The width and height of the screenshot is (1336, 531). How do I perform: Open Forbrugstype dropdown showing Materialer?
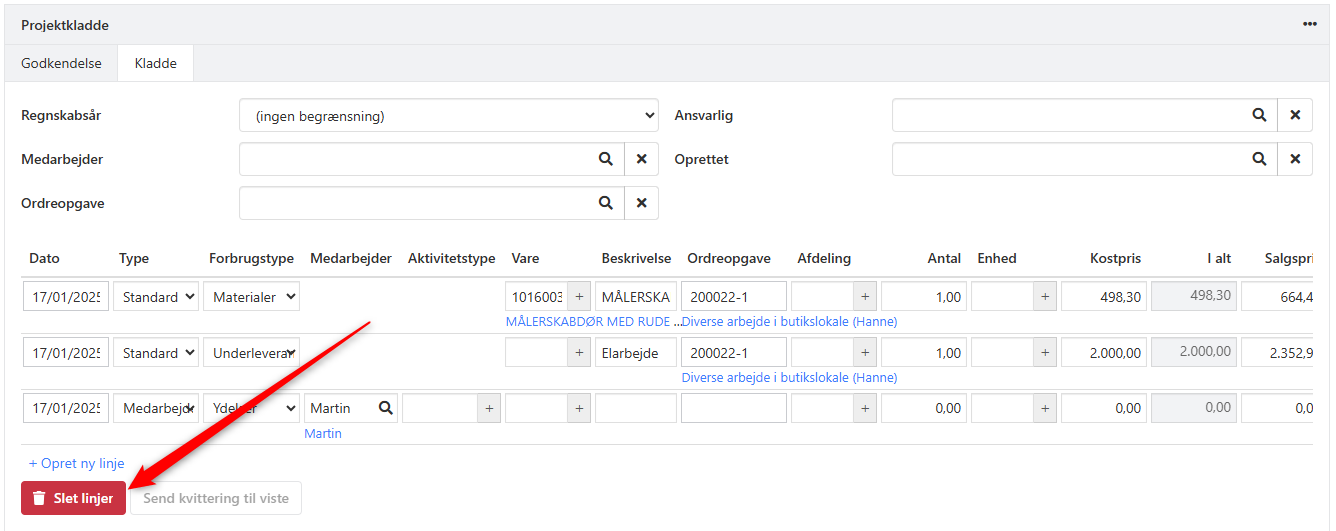[x=251, y=297]
